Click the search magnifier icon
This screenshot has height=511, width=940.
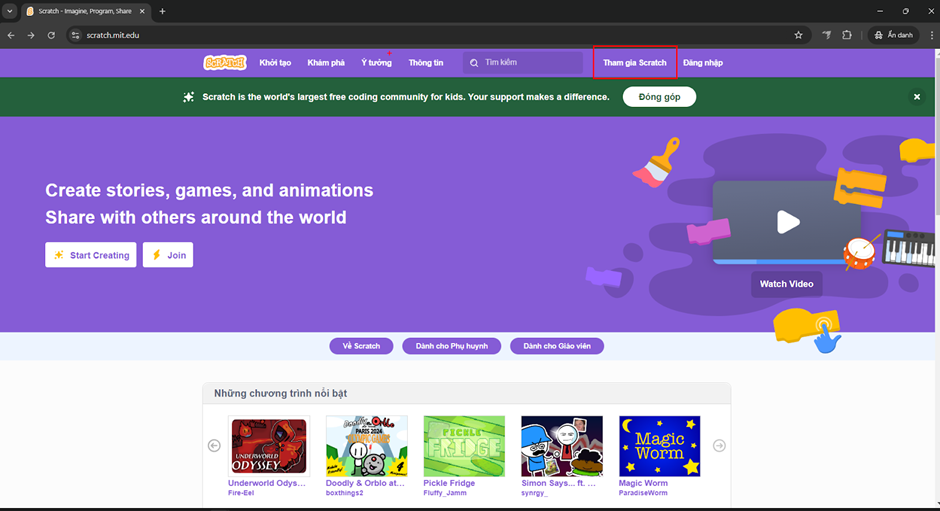pyautogui.click(x=474, y=63)
